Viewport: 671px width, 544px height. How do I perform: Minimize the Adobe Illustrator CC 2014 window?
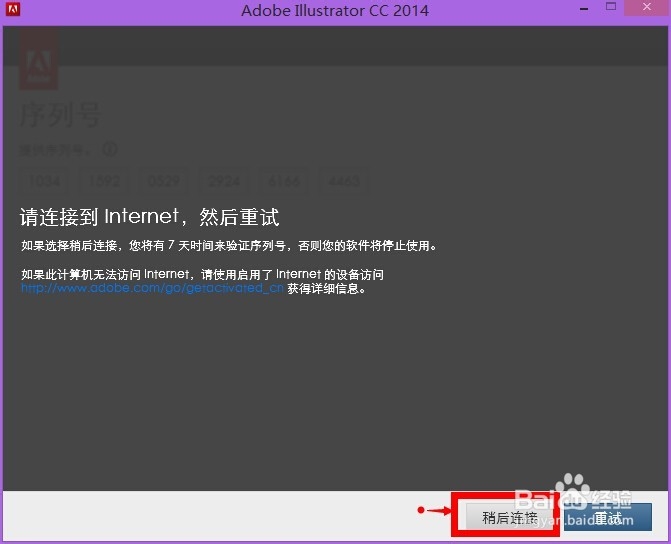click(585, 9)
